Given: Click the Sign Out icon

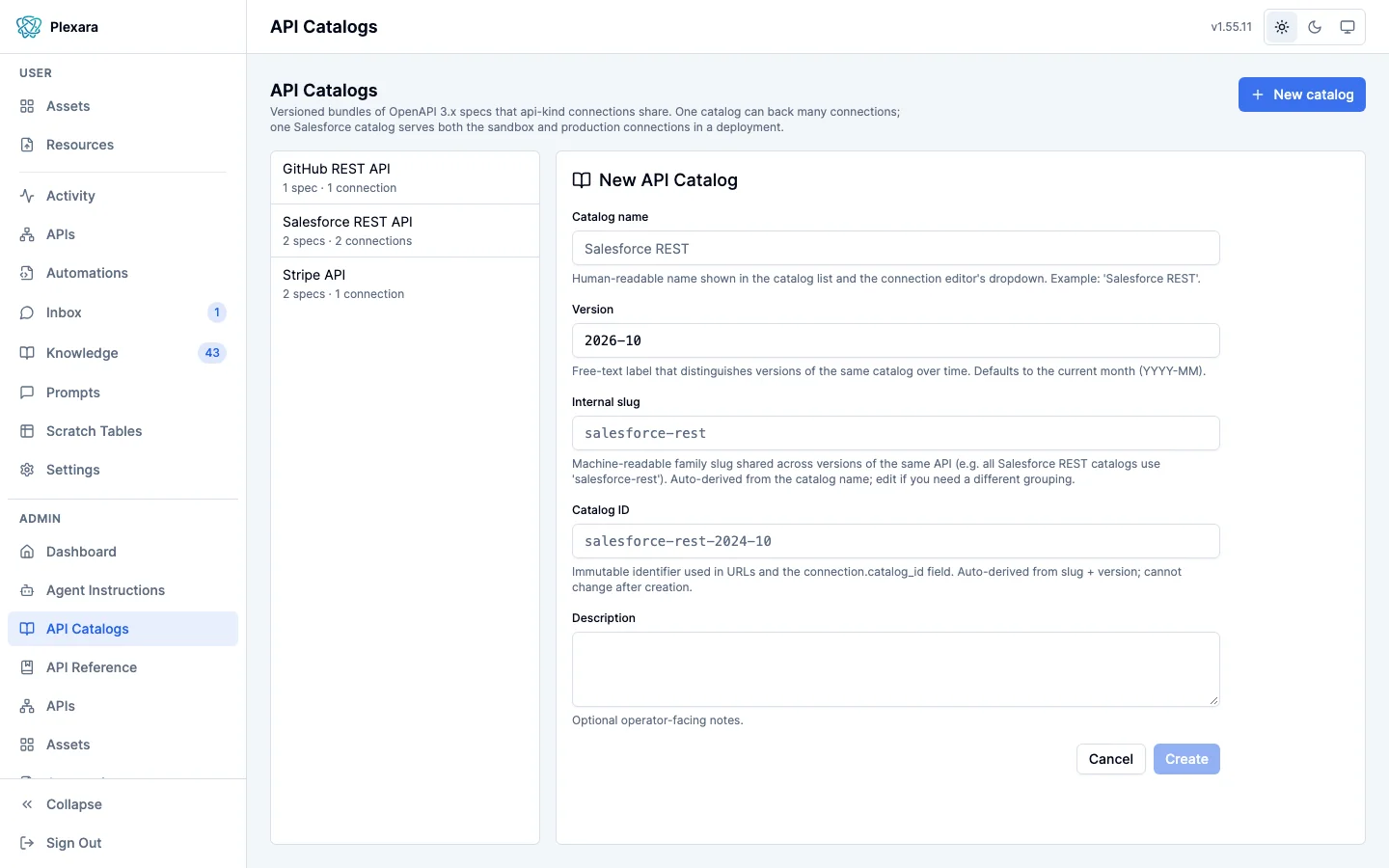Looking at the screenshot, I should 27,843.
